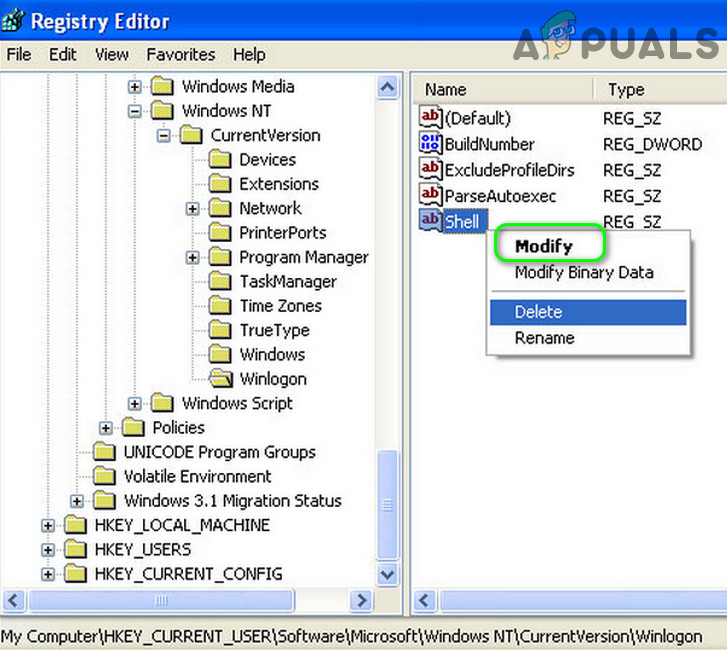Select the Program Manager folder icon

220,257
